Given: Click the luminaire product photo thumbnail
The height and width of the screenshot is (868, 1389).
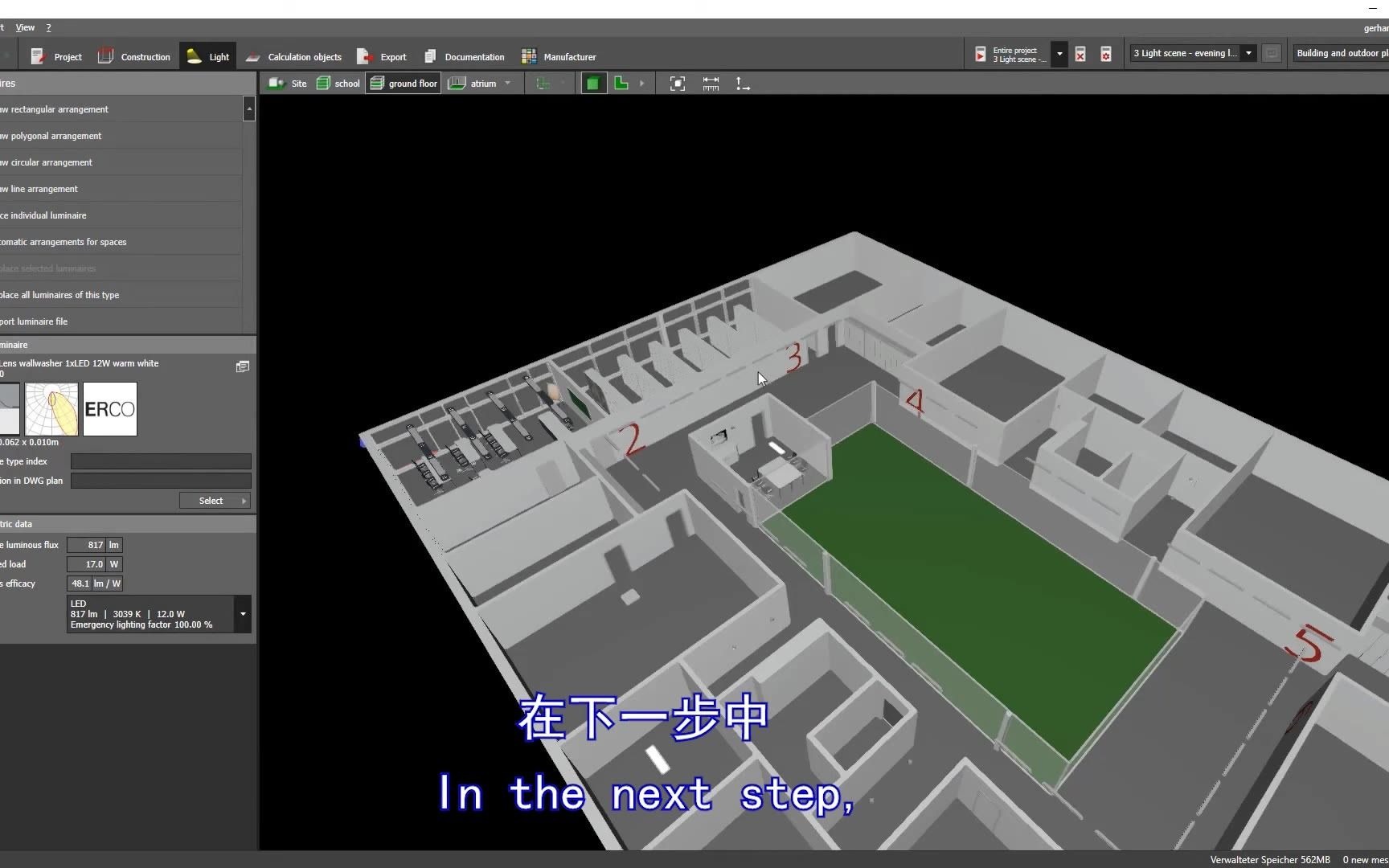Looking at the screenshot, I should point(10,409).
